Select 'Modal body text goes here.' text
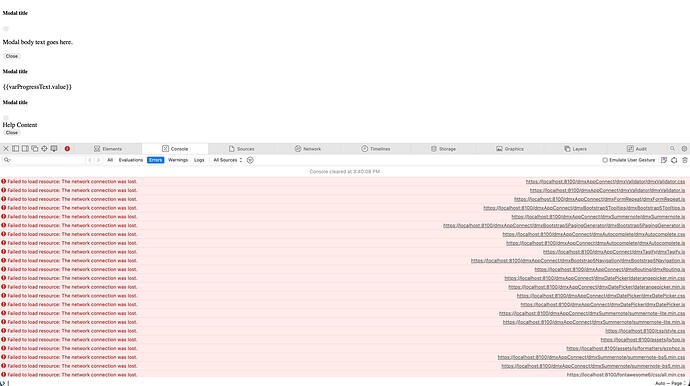Viewport: 690px width, 386px height. coord(38,42)
